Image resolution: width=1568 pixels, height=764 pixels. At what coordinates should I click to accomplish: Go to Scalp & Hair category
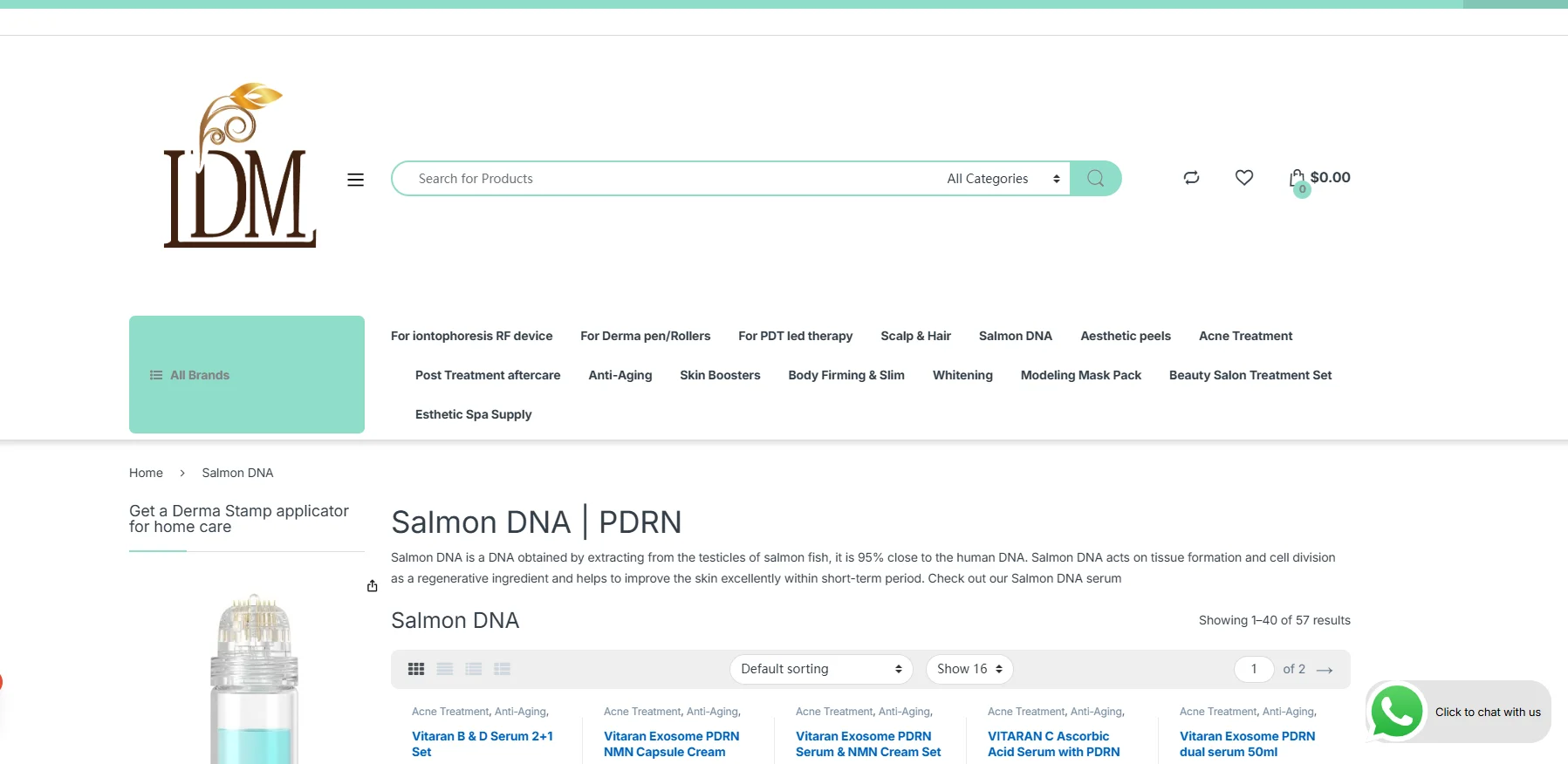[915, 336]
